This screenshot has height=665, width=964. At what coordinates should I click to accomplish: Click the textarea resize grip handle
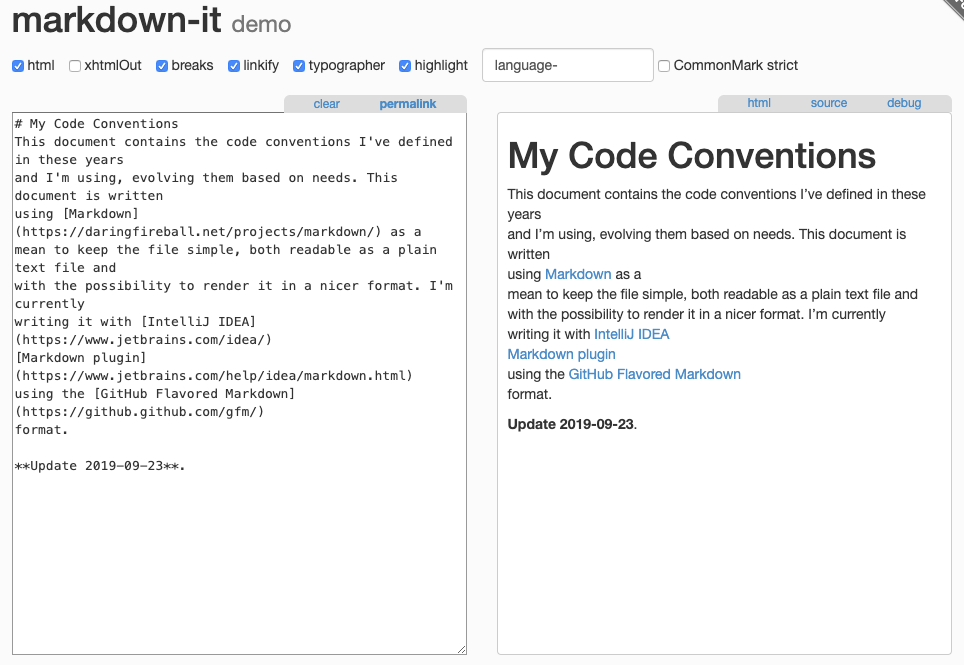coord(461,649)
